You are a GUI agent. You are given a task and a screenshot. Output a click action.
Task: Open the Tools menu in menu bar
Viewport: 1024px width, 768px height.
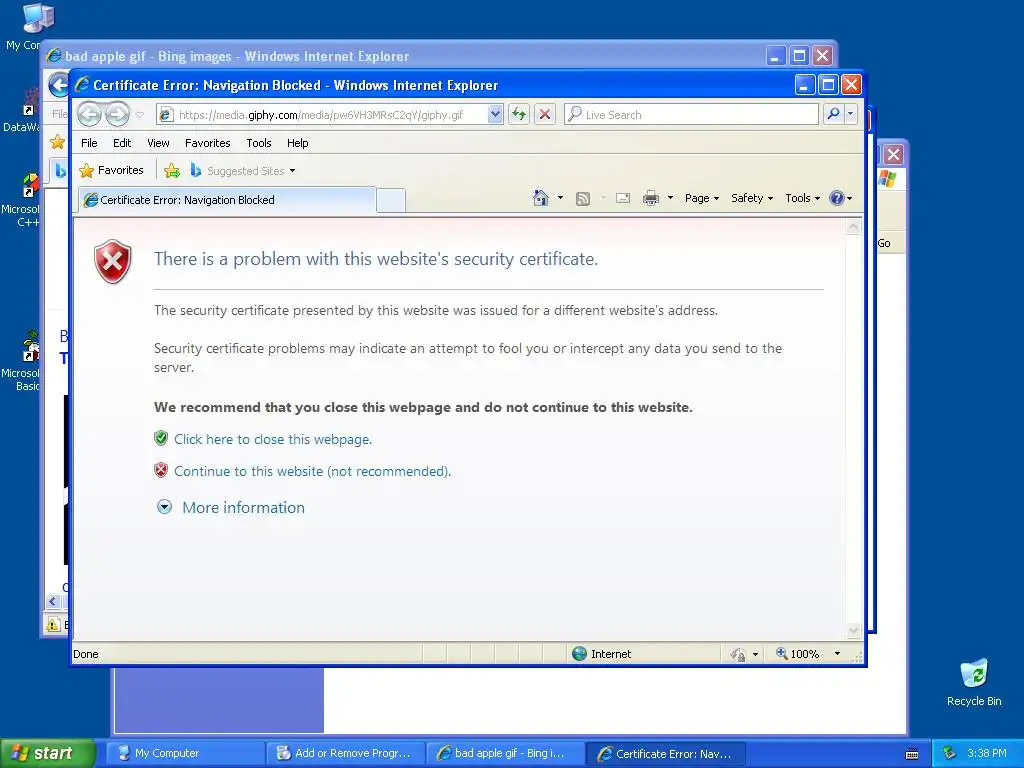click(259, 143)
